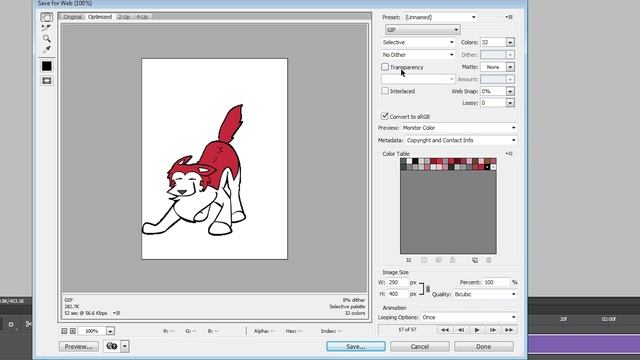Open the Matte dropdown arrow
The width and height of the screenshot is (640, 360).
click(510, 67)
